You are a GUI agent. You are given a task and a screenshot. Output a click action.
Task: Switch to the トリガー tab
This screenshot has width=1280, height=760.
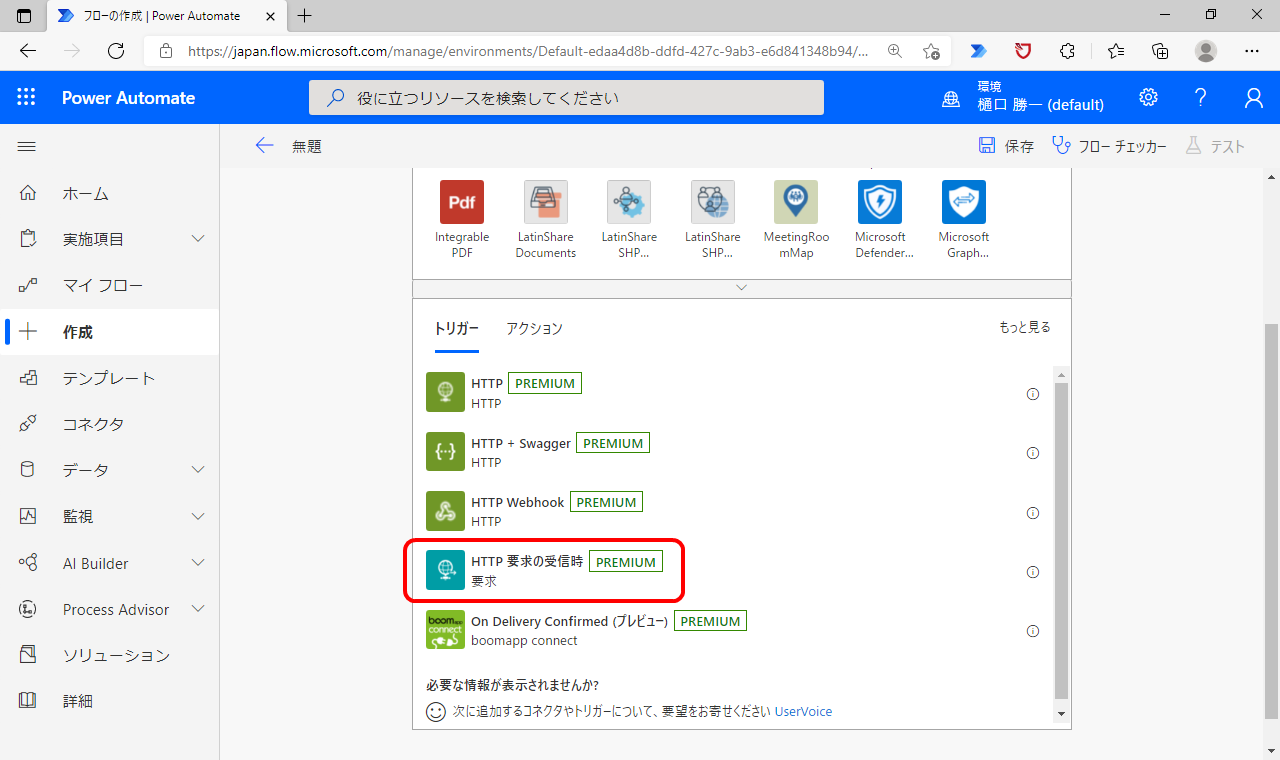click(456, 328)
